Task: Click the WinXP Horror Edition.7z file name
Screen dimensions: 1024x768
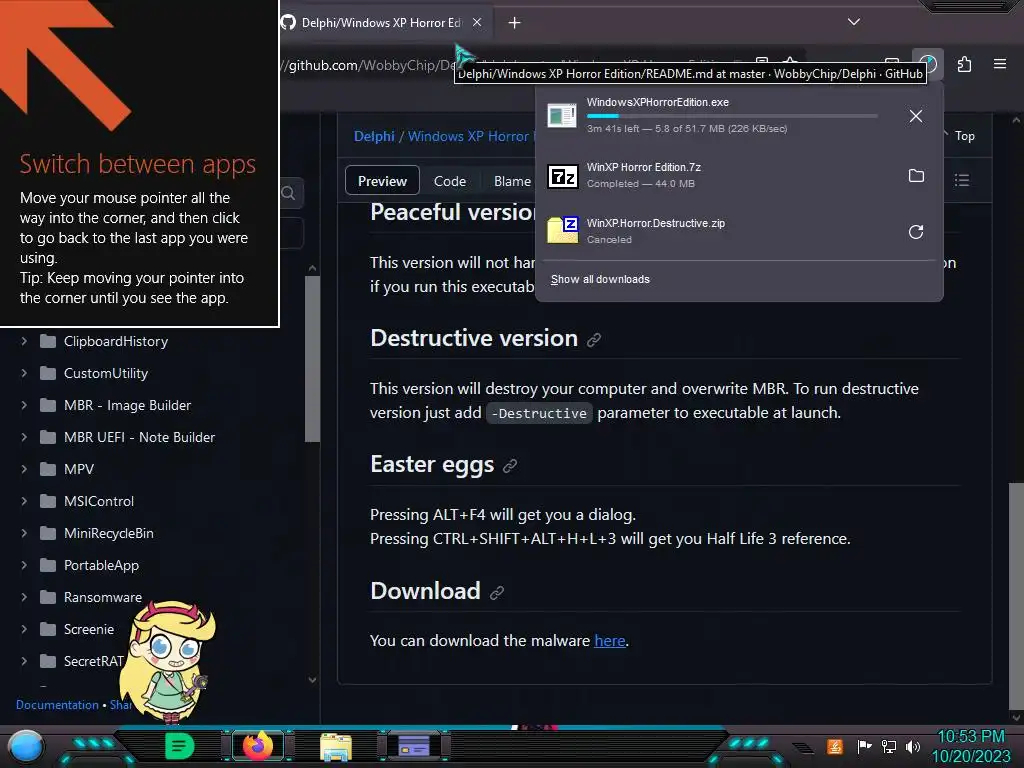Action: point(644,167)
